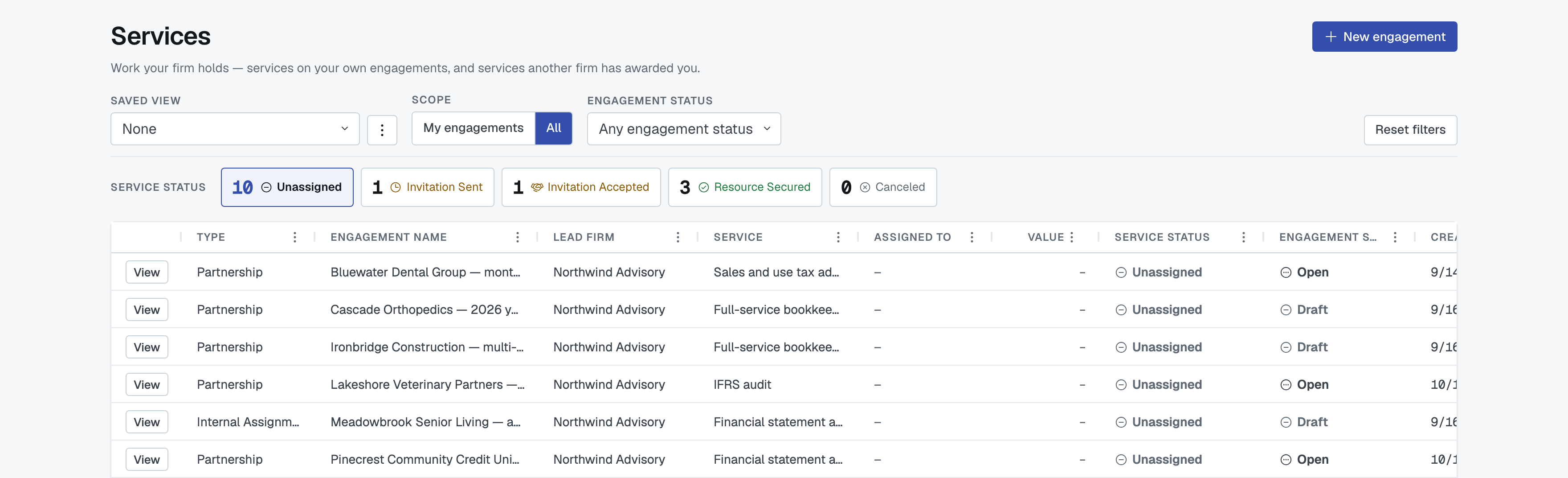This screenshot has height=478, width=1568.
Task: Toggle My engagements scope
Action: (473, 128)
